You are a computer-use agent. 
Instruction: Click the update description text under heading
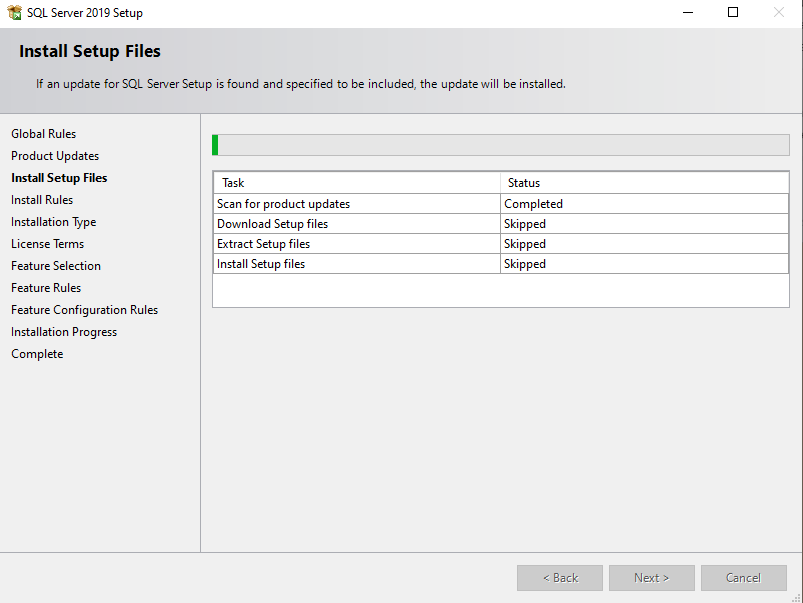tap(301, 84)
